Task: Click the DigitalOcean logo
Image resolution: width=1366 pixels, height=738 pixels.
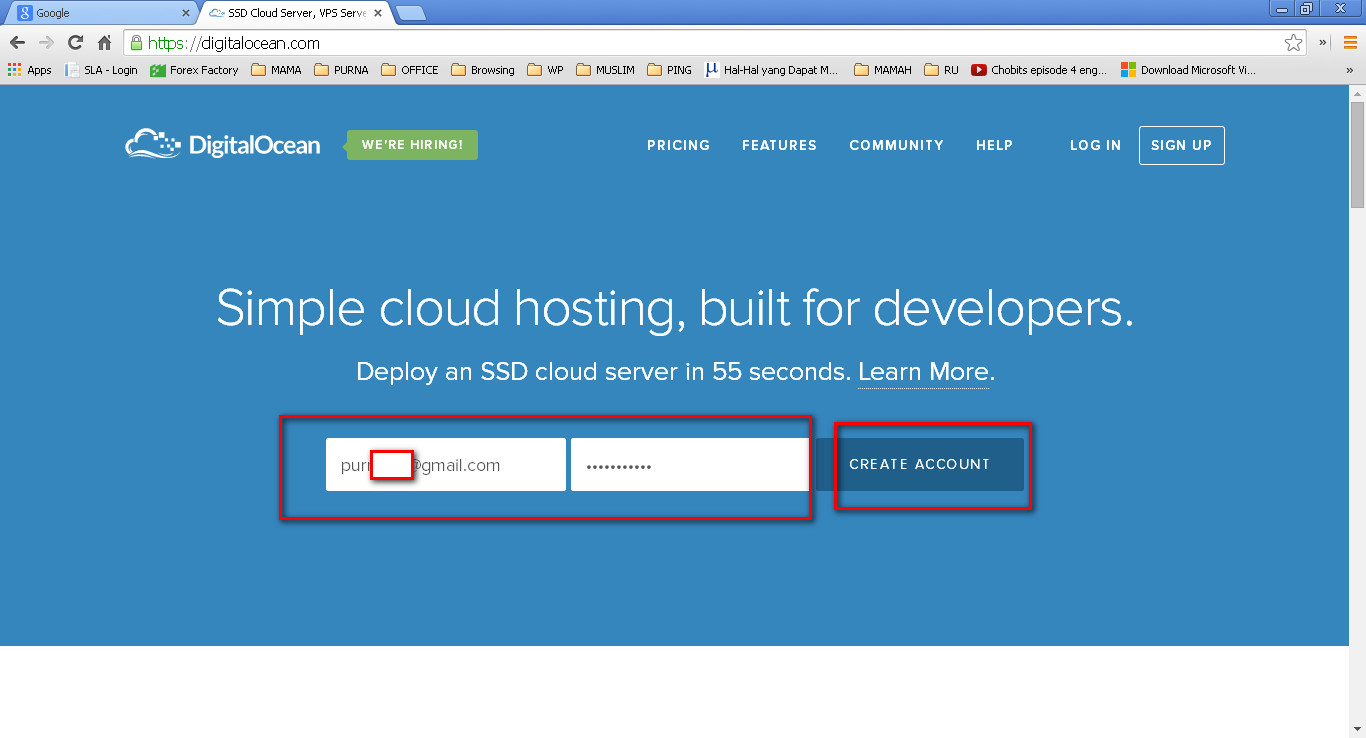Action: click(223, 145)
